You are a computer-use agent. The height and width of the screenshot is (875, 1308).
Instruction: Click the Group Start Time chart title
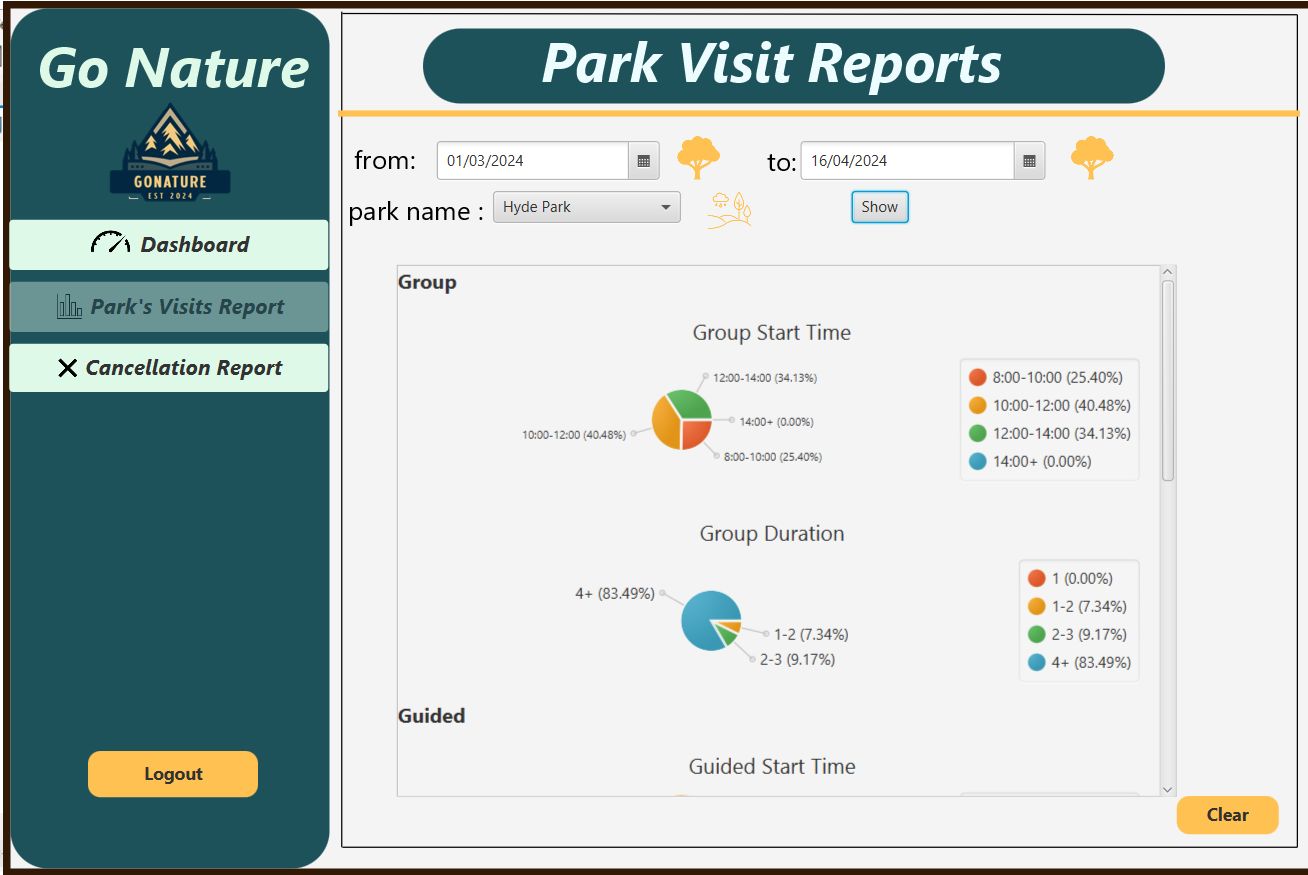point(772,333)
